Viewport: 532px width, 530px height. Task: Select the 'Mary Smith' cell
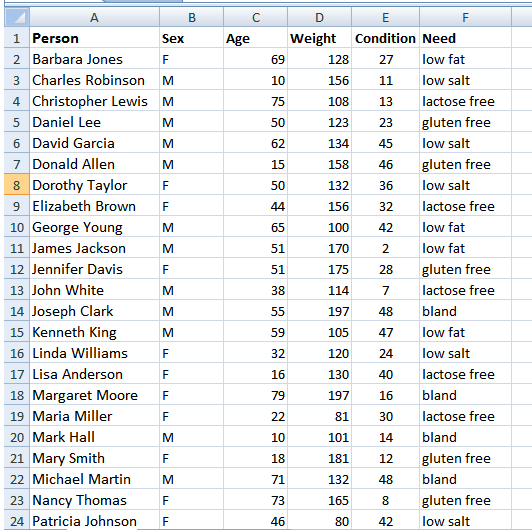(x=94, y=458)
